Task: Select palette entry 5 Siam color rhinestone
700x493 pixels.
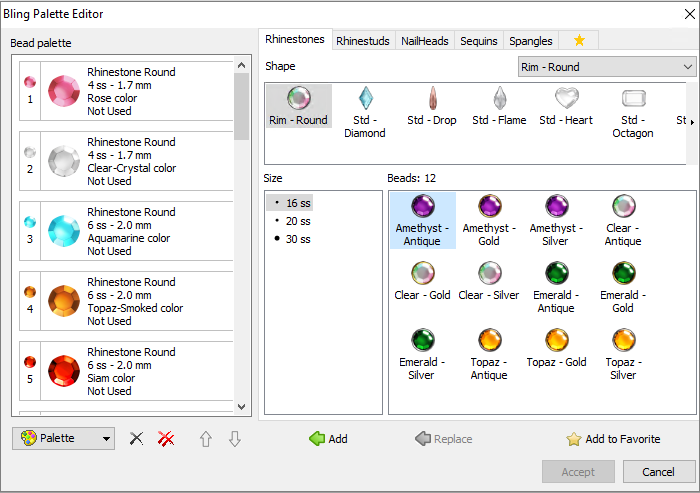Action: pyautogui.click(x=126, y=371)
